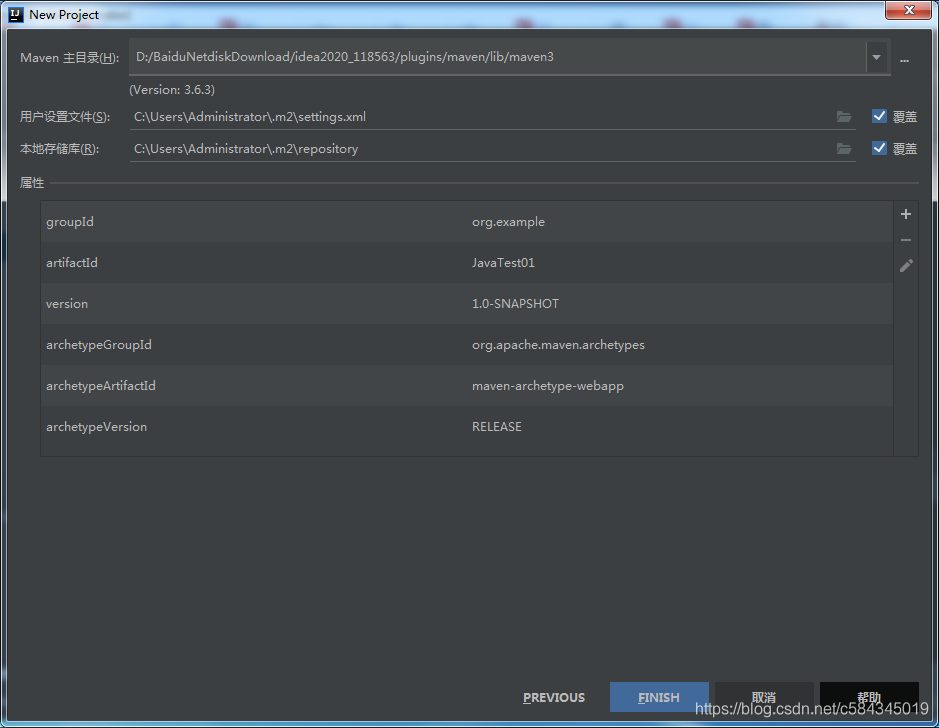This screenshot has height=728, width=939.
Task: Close the New Project dialog
Action: (x=908, y=10)
